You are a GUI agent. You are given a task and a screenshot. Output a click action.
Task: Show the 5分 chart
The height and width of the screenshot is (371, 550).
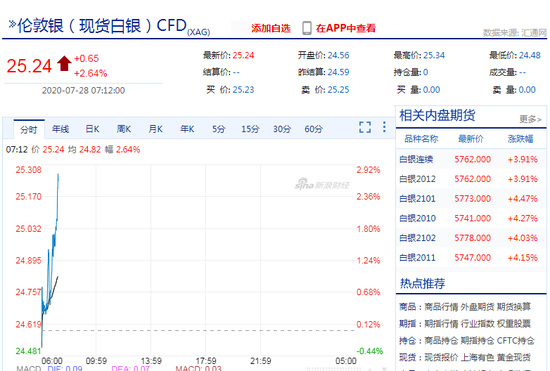218,129
